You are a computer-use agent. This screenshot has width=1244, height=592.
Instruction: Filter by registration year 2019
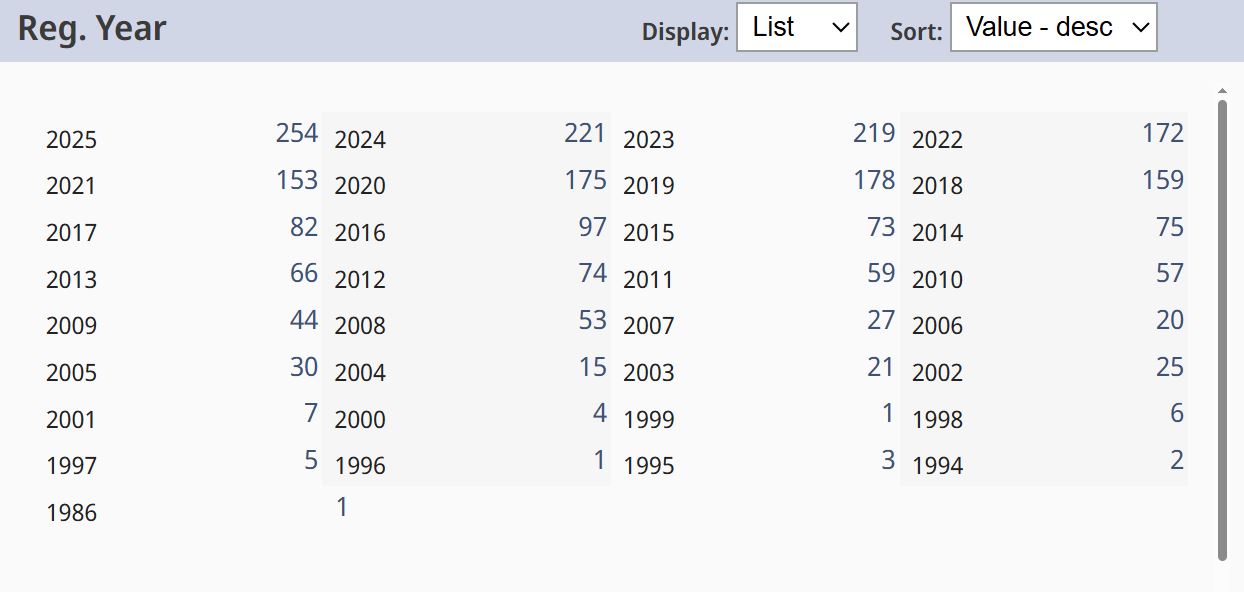649,186
